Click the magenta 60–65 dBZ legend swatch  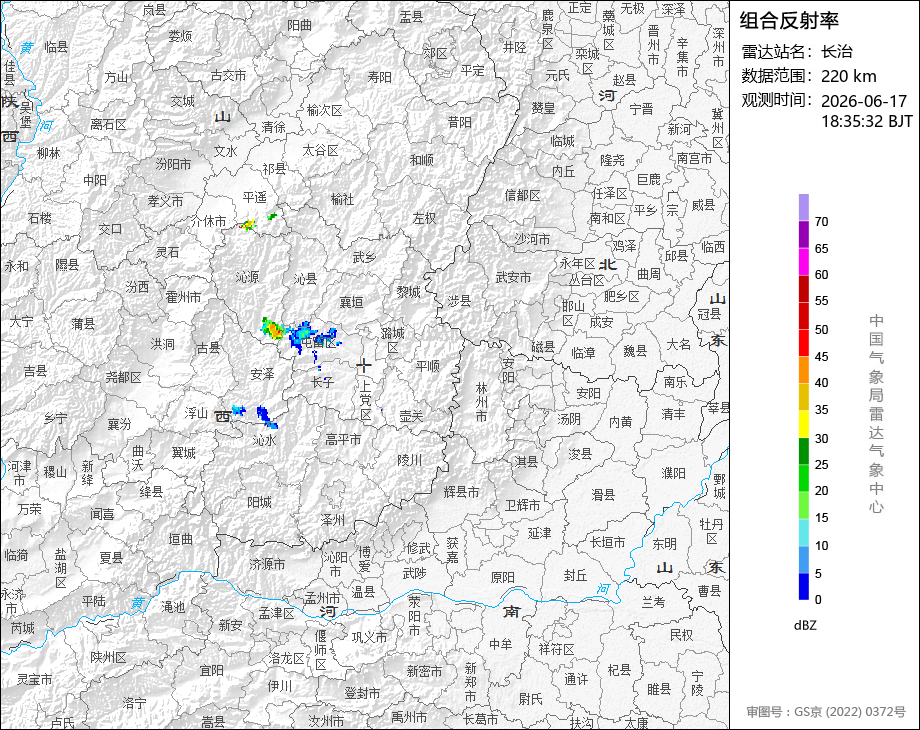coord(803,262)
